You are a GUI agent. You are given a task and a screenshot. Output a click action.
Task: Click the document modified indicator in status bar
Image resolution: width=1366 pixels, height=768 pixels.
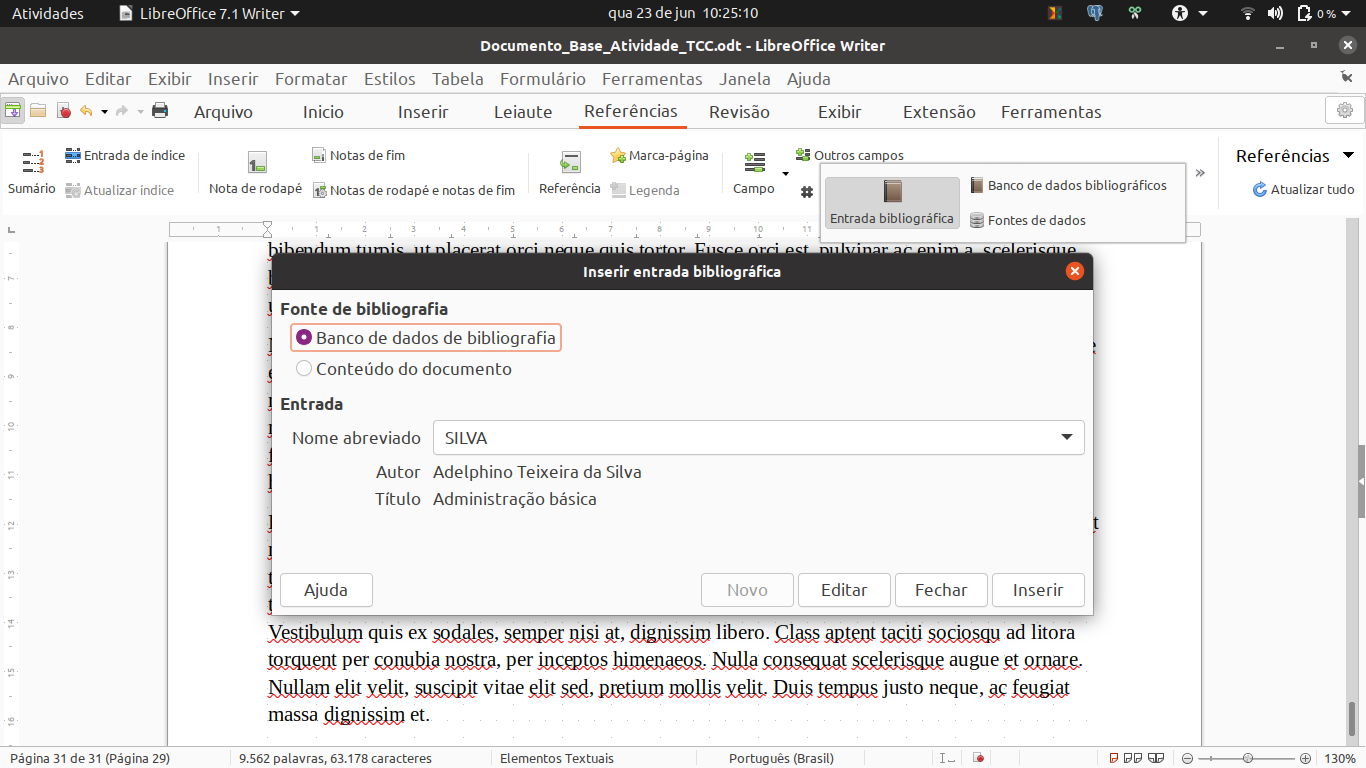pos(979,758)
